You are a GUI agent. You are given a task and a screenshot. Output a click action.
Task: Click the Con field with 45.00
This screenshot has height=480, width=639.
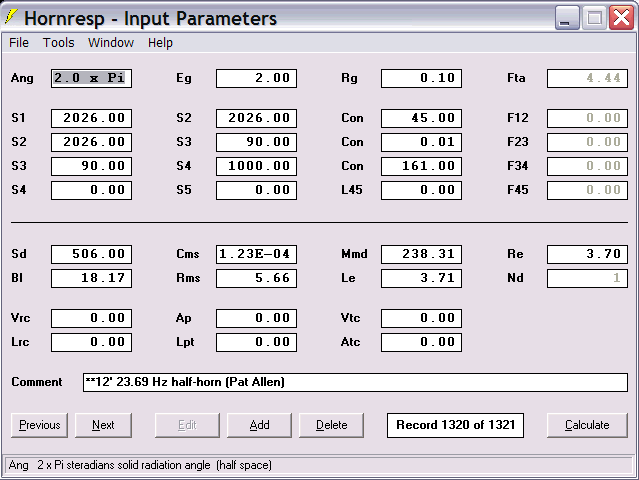tap(421, 118)
